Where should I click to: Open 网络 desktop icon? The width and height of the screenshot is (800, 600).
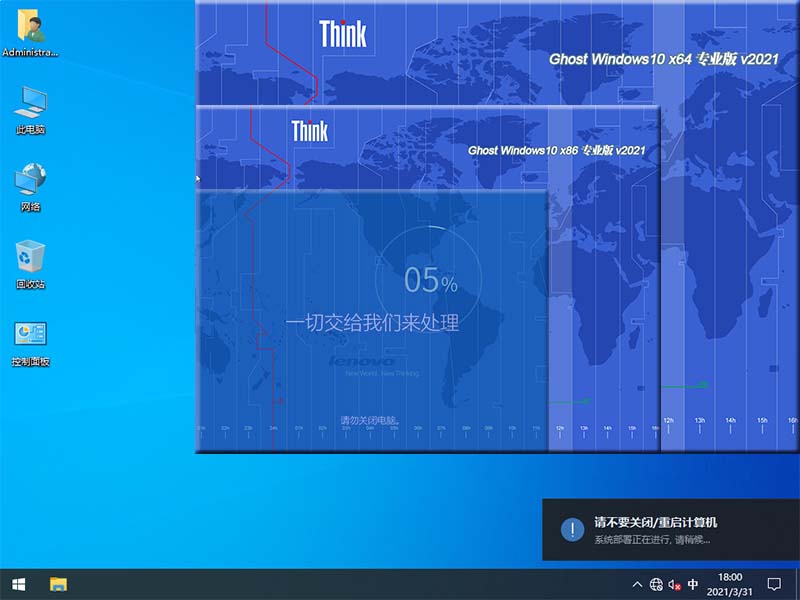(30, 187)
